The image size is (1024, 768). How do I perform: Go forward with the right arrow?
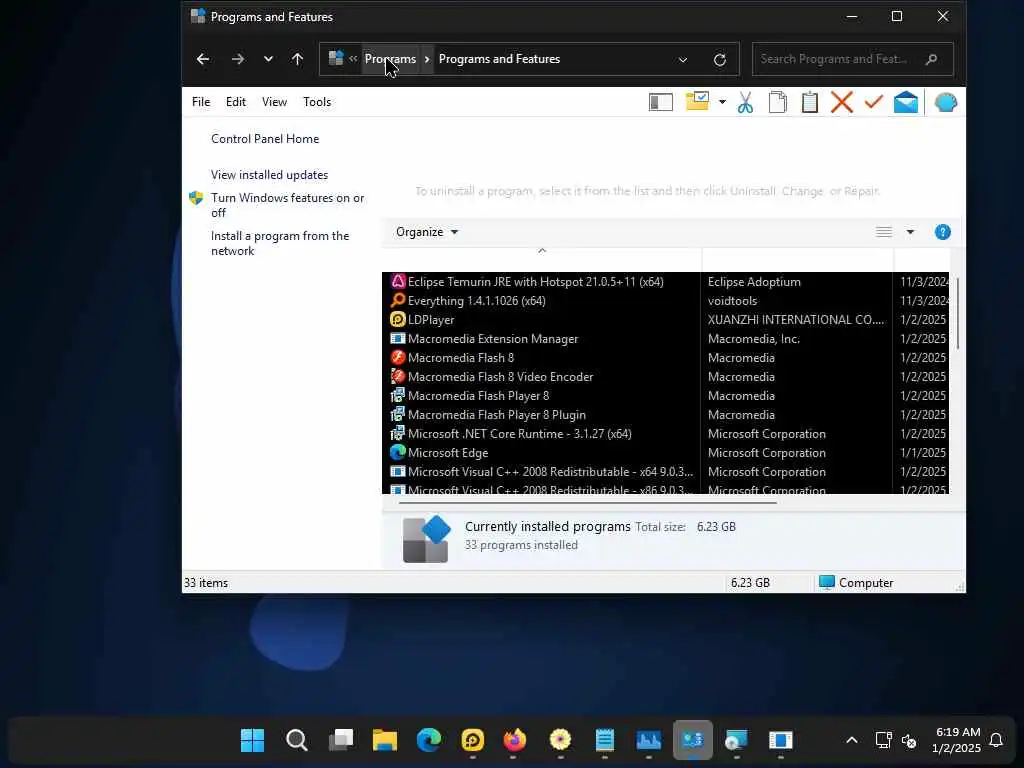coord(238,59)
